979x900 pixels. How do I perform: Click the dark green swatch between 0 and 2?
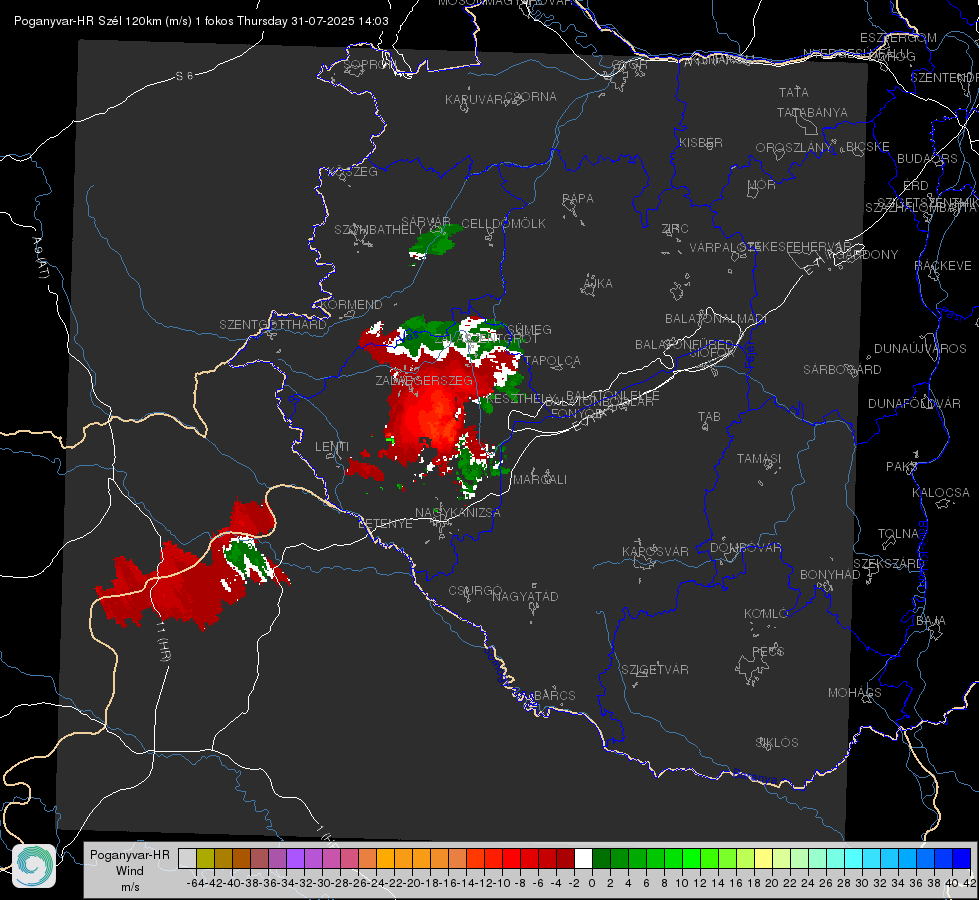point(601,858)
